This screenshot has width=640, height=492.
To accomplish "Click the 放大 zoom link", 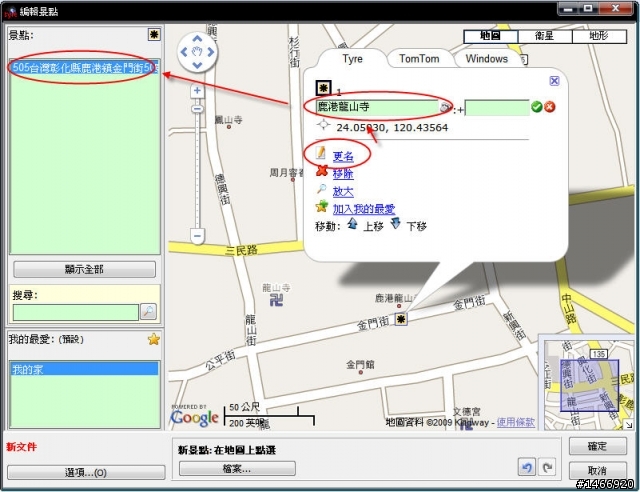I will pyautogui.click(x=343, y=191).
